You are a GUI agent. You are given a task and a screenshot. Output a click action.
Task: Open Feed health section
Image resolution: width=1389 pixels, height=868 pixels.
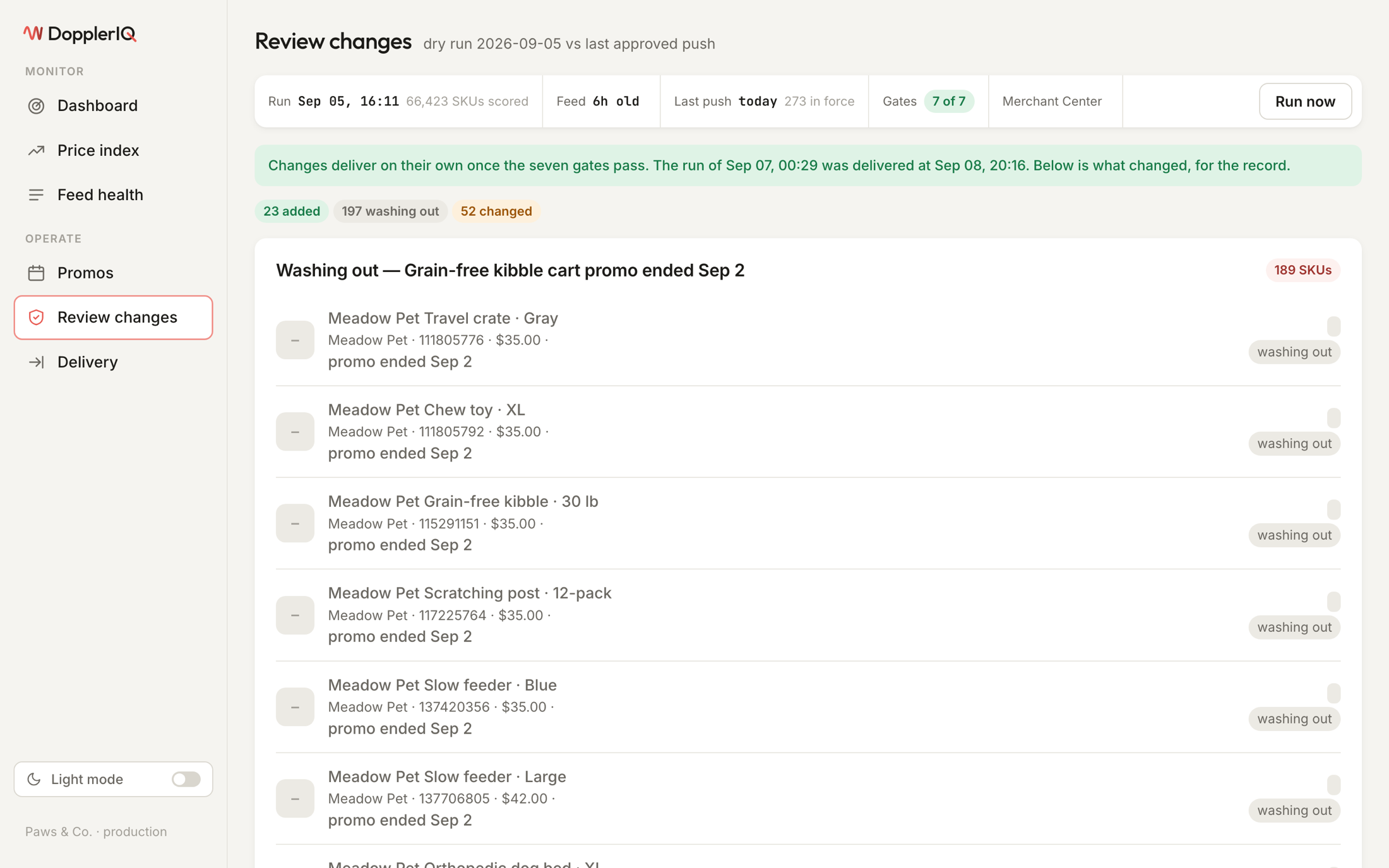114,195
